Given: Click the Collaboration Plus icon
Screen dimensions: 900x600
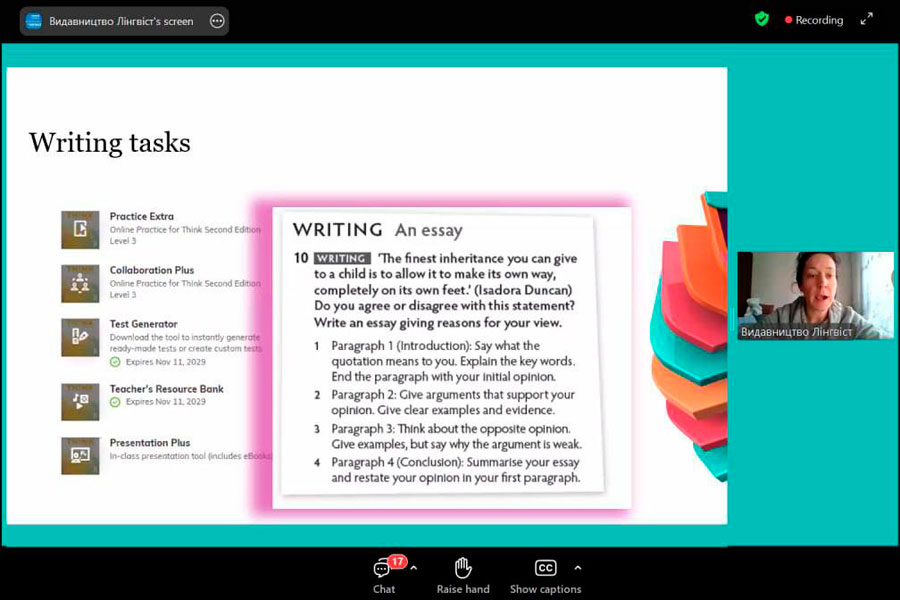Looking at the screenshot, I should click(80, 284).
